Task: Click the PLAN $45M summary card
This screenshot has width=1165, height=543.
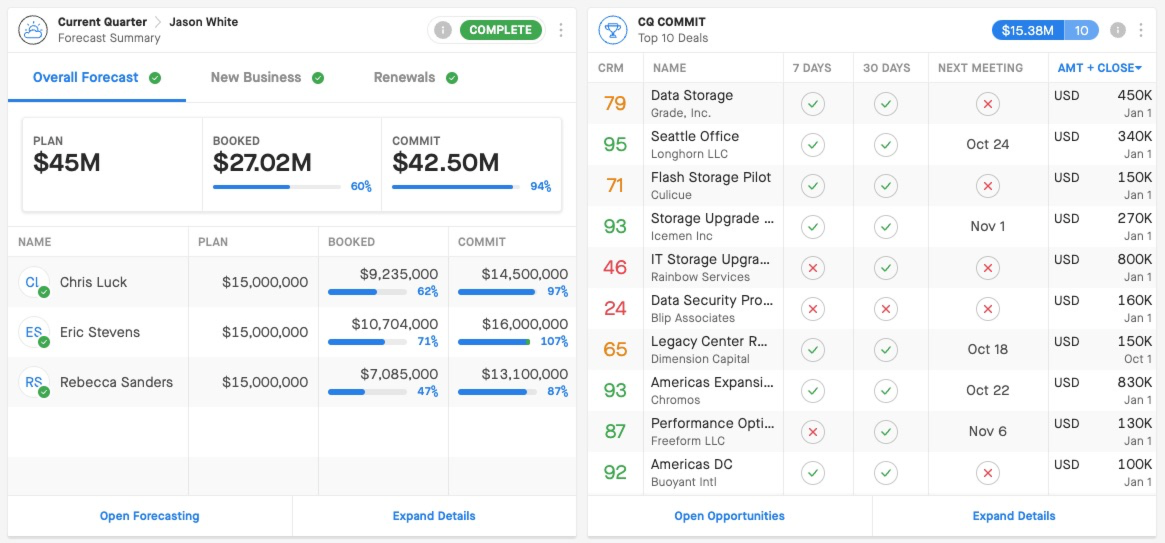Action: 112,164
